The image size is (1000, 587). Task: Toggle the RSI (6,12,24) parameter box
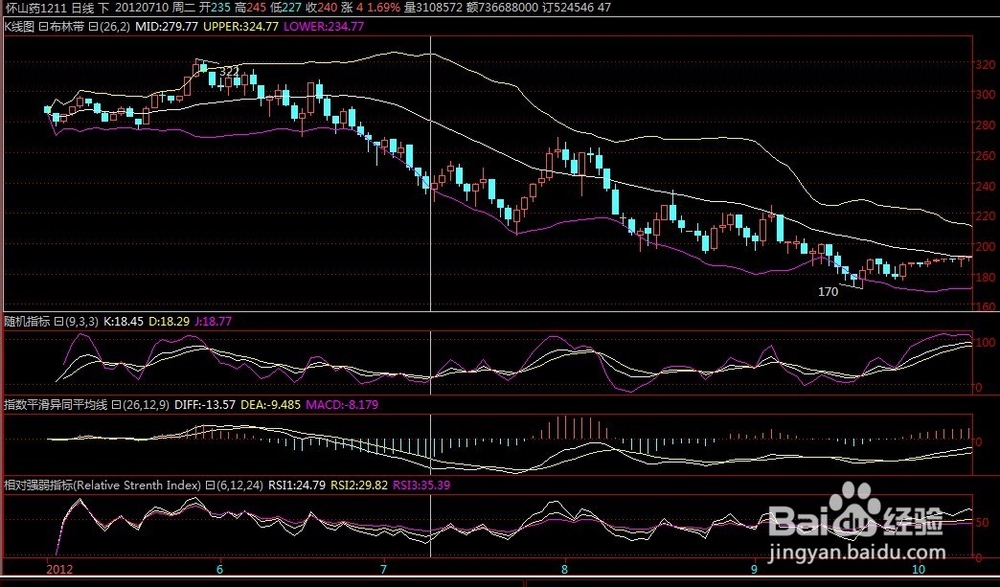pos(210,486)
